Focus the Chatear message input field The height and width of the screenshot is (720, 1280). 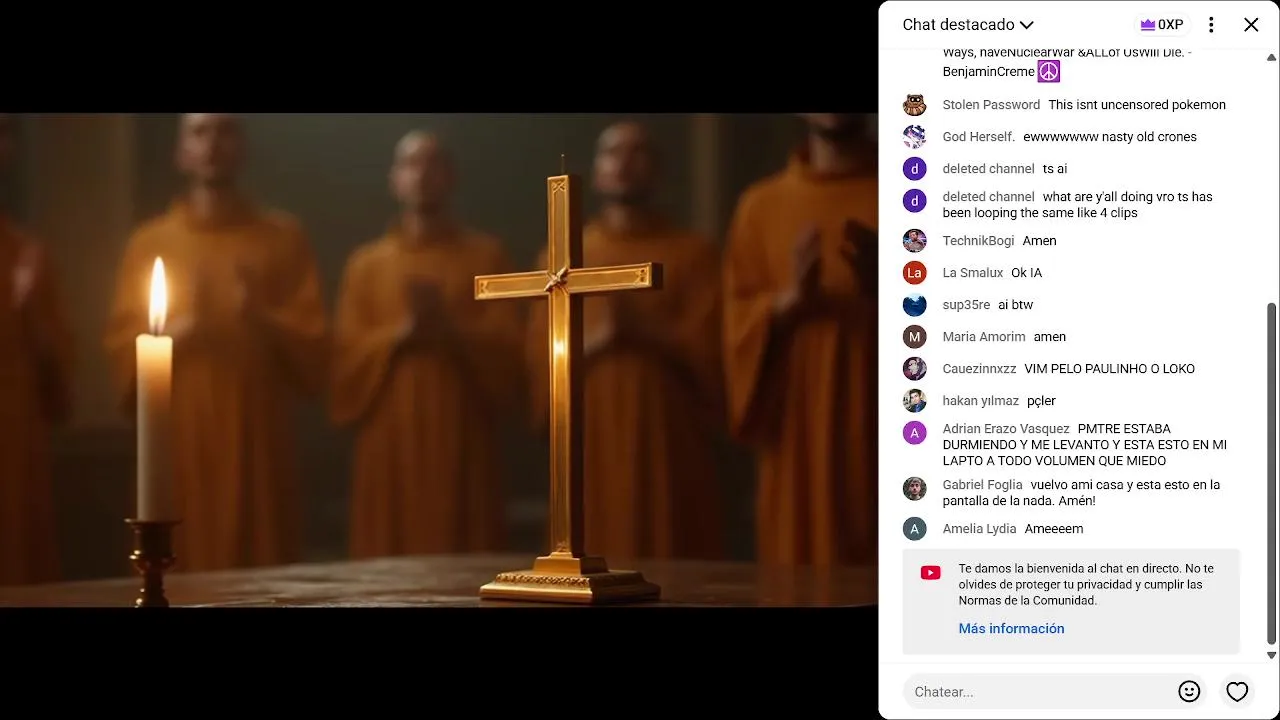point(1040,691)
